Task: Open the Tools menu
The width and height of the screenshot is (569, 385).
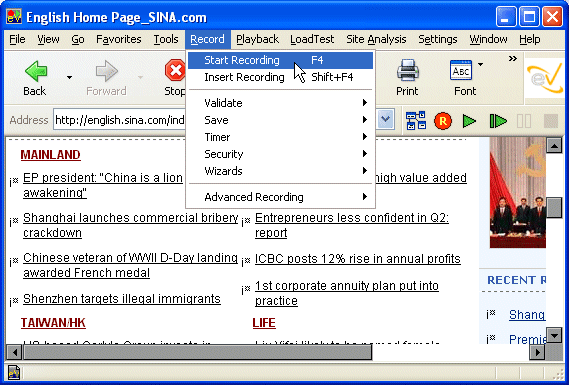Action: 166,39
